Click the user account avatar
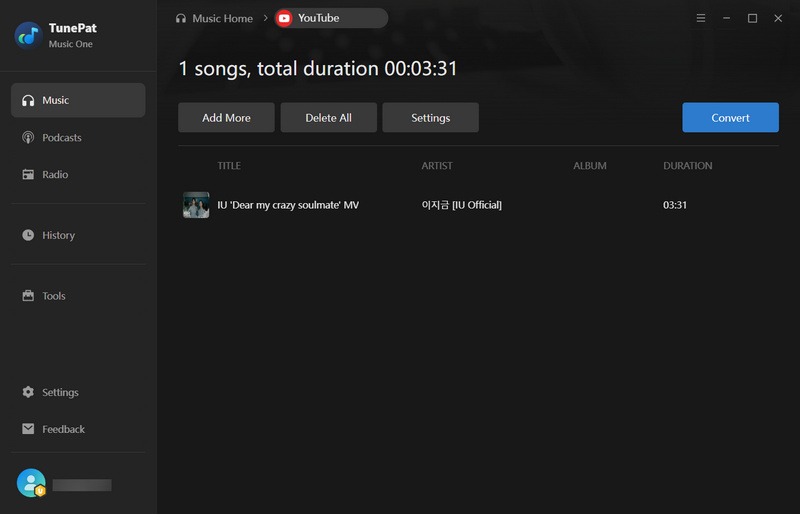 [x=31, y=483]
